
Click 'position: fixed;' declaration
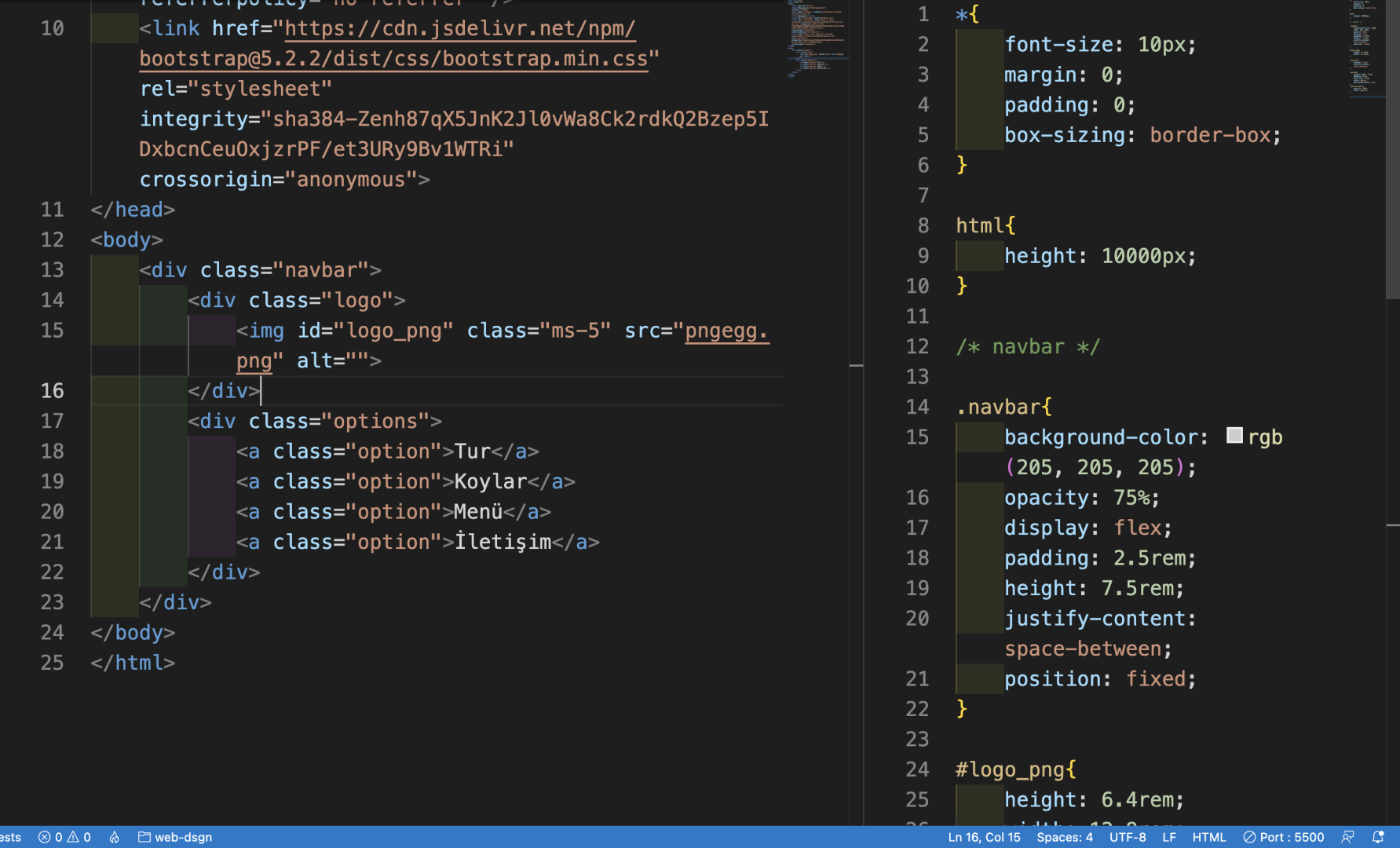1100,678
